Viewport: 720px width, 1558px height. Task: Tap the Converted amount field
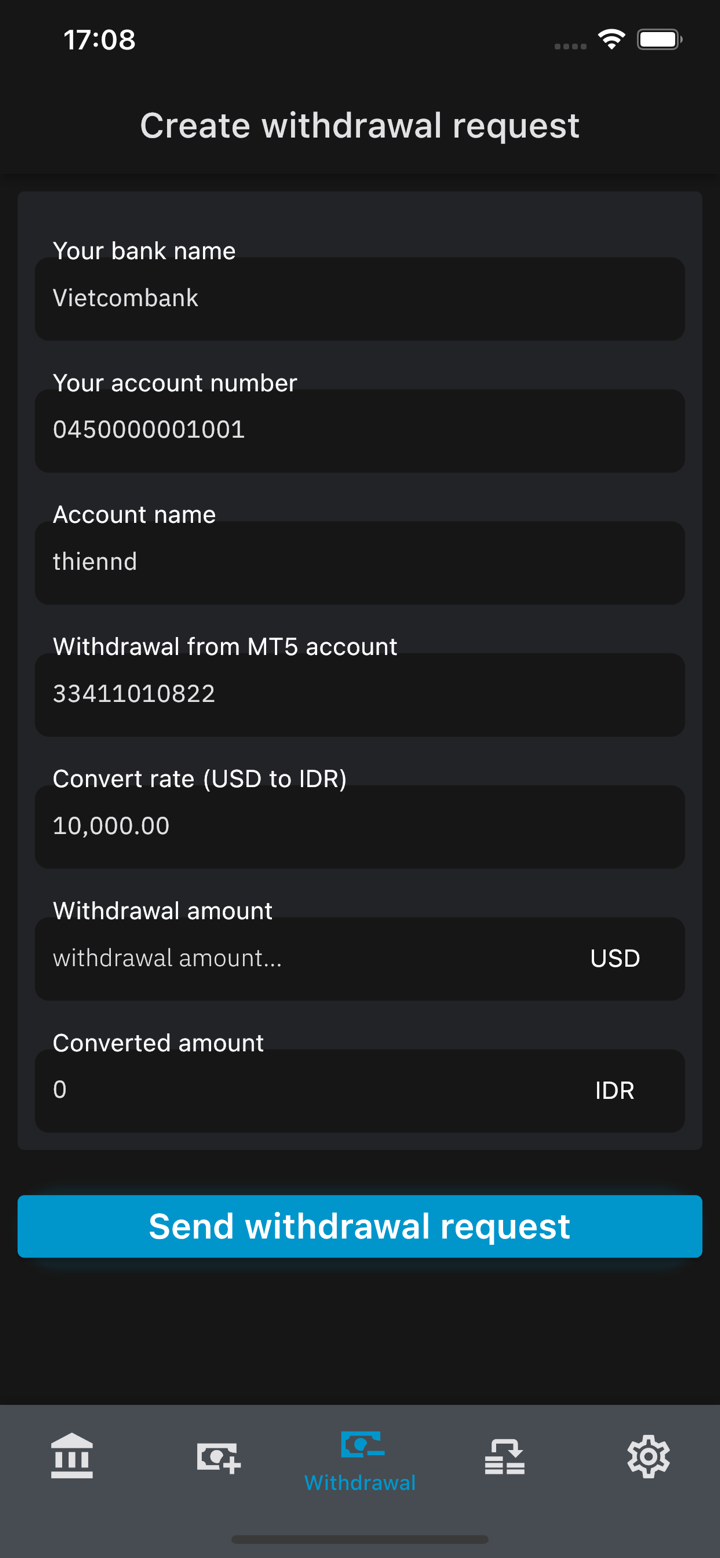[300, 1091]
